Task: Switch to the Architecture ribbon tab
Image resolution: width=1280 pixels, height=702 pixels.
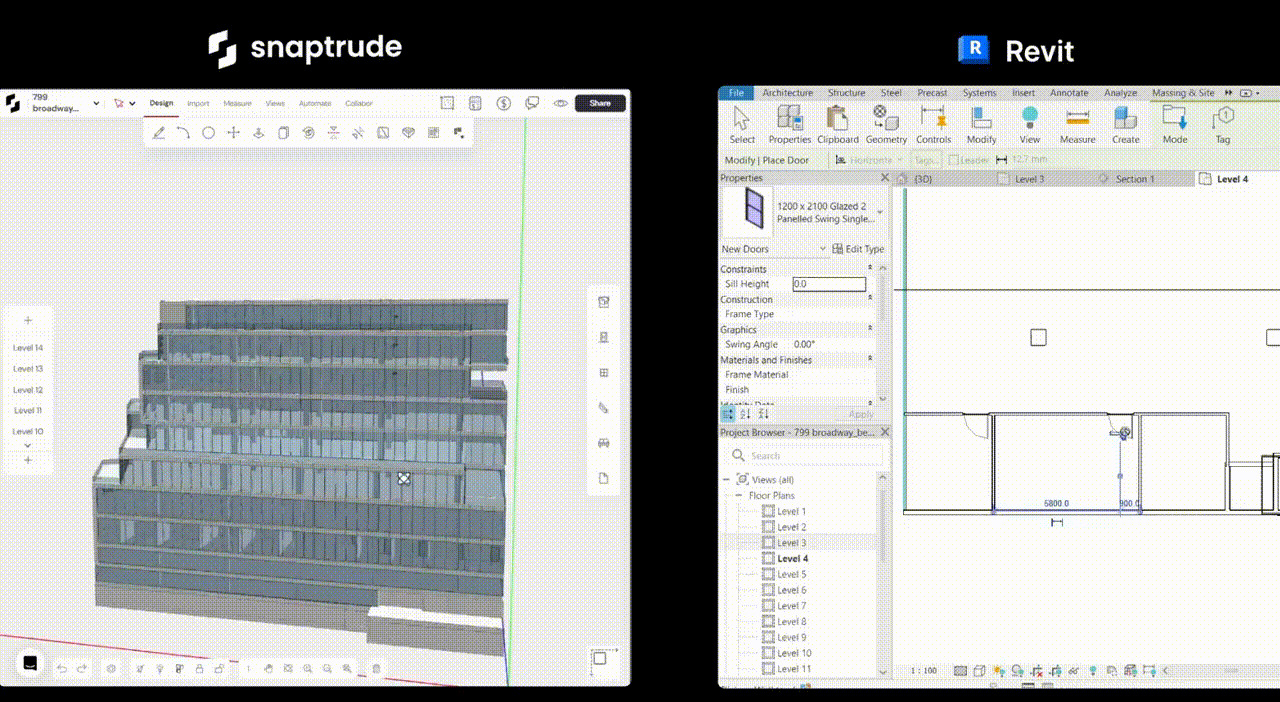Action: click(787, 93)
